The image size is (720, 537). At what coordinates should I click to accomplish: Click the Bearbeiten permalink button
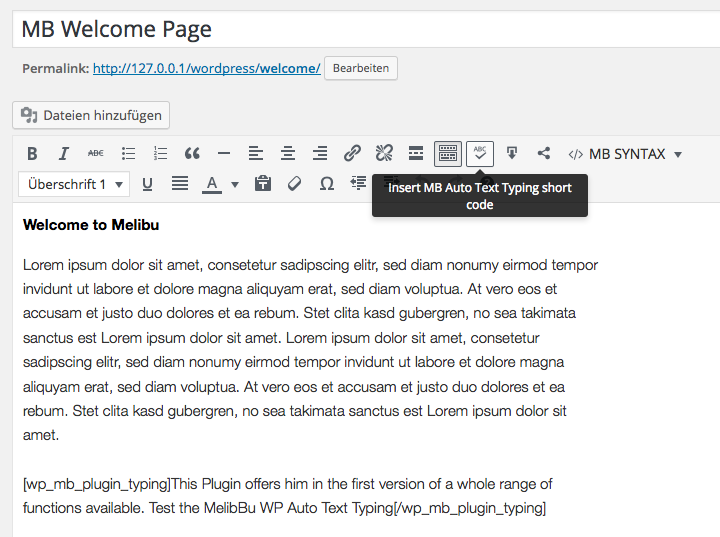click(x=360, y=68)
